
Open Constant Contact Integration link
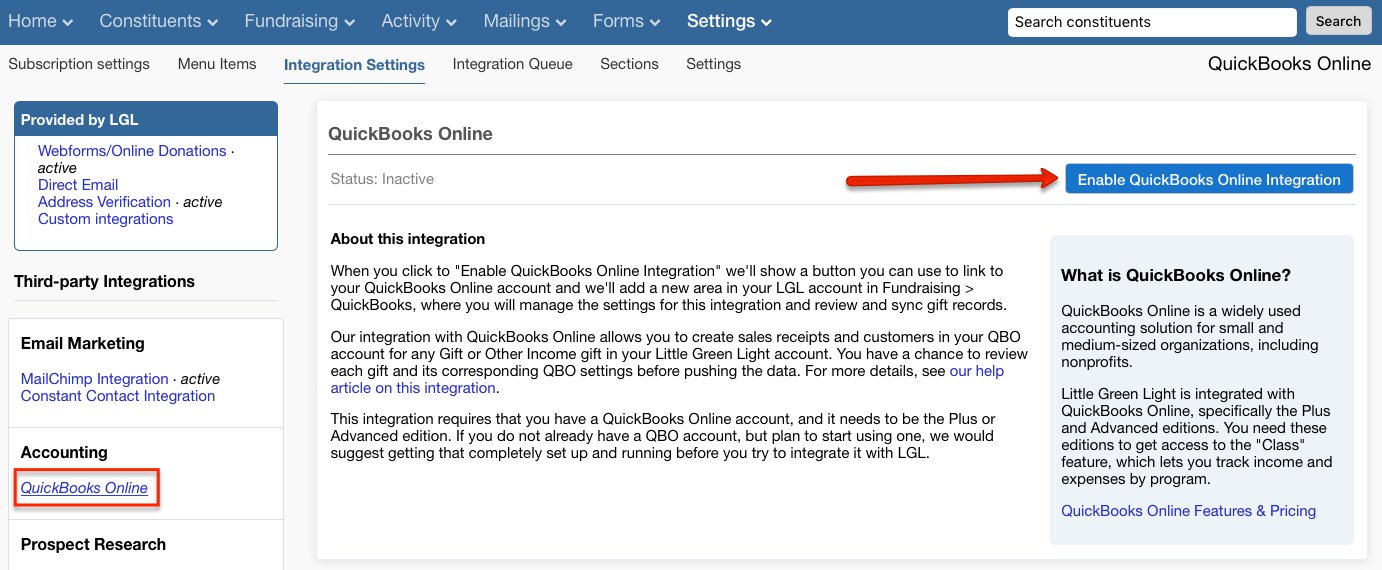118,396
